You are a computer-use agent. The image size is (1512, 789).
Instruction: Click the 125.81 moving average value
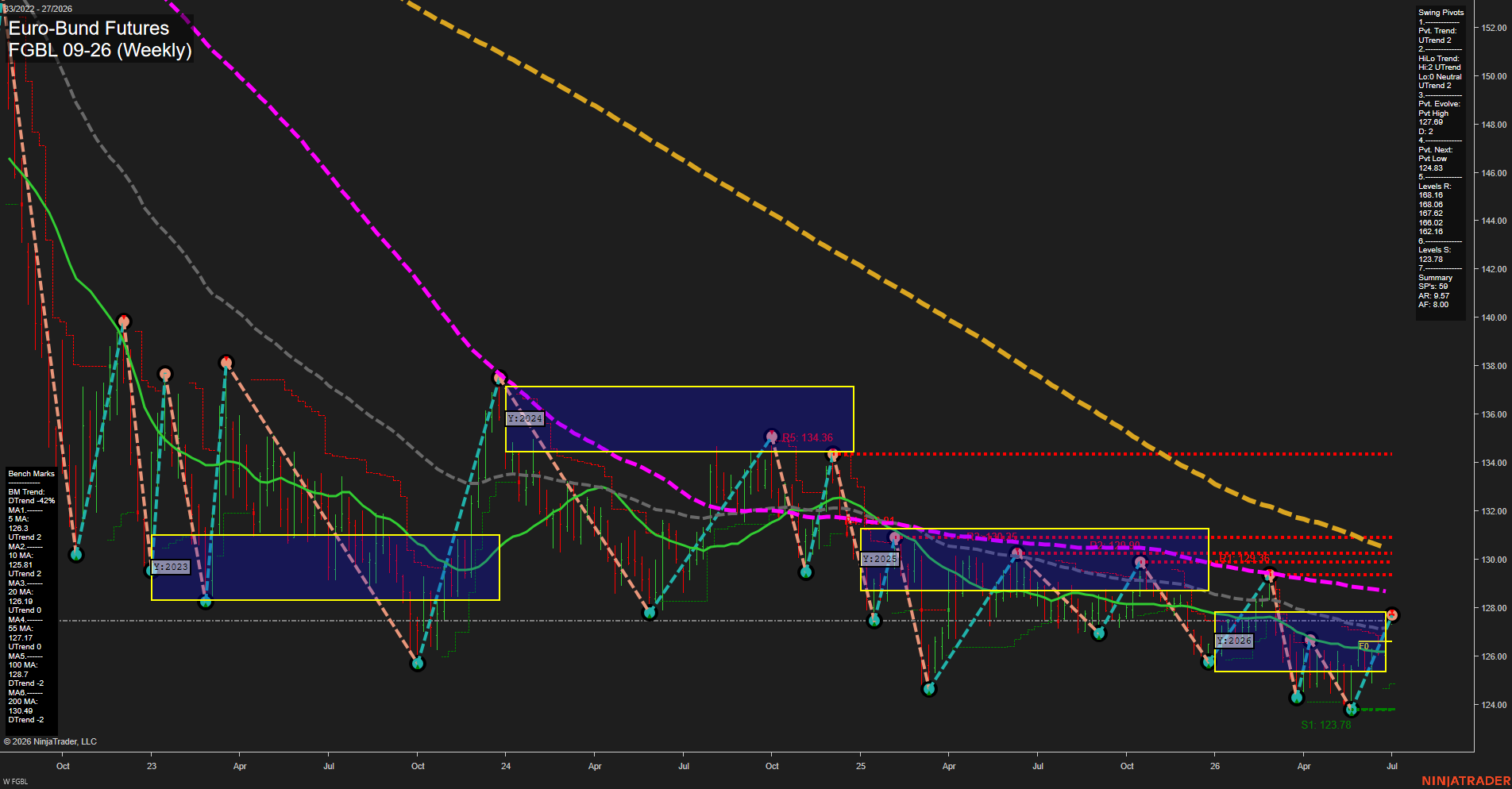pos(20,565)
